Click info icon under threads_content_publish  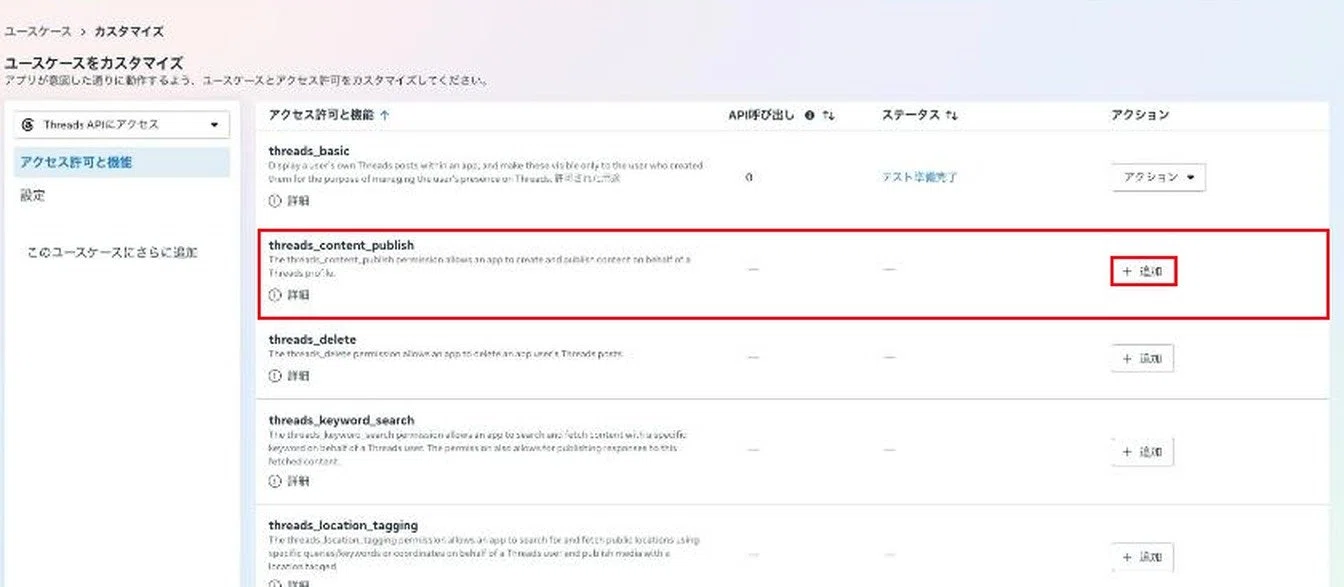click(275, 295)
